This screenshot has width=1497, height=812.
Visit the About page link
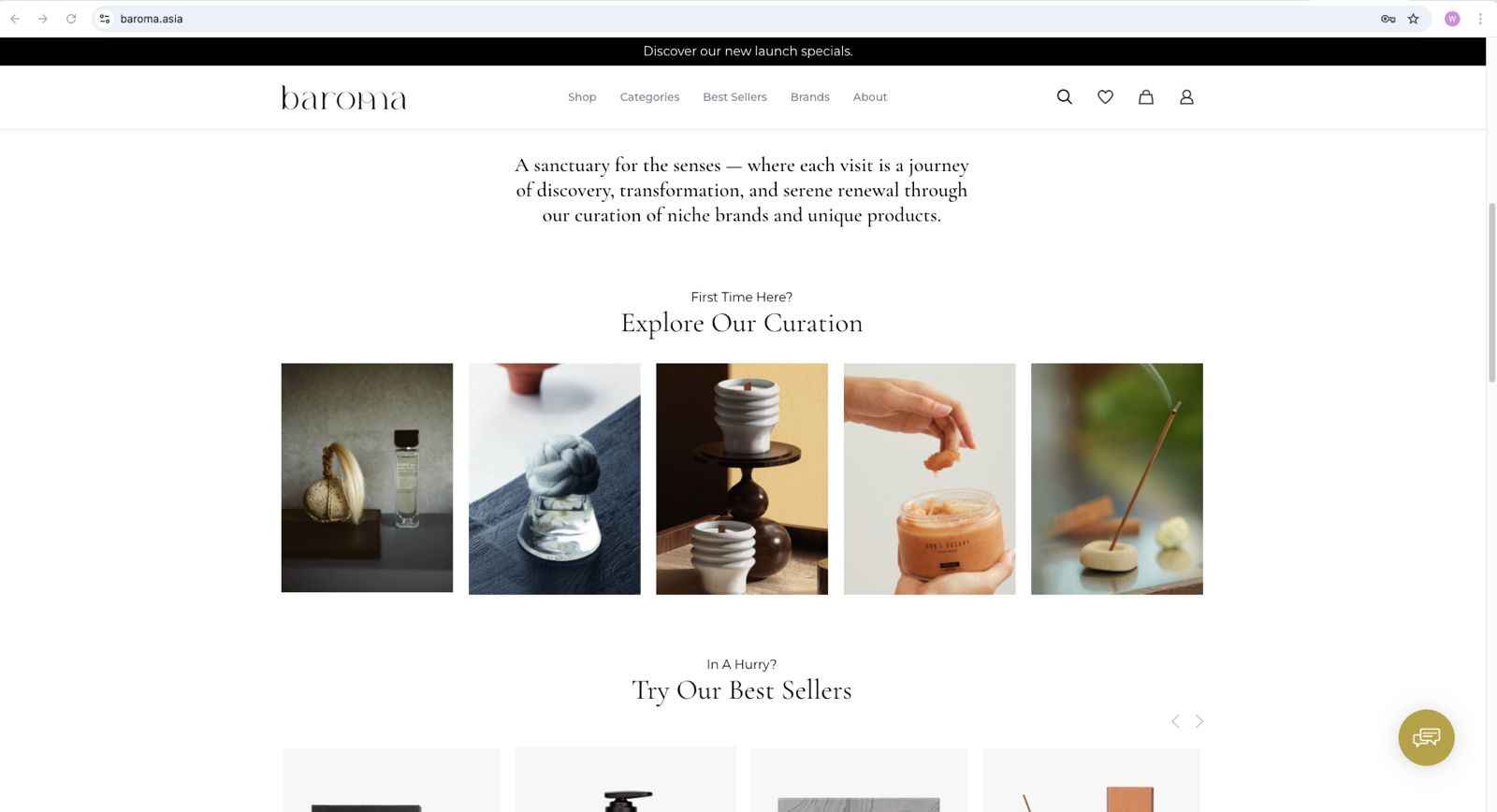pos(870,97)
